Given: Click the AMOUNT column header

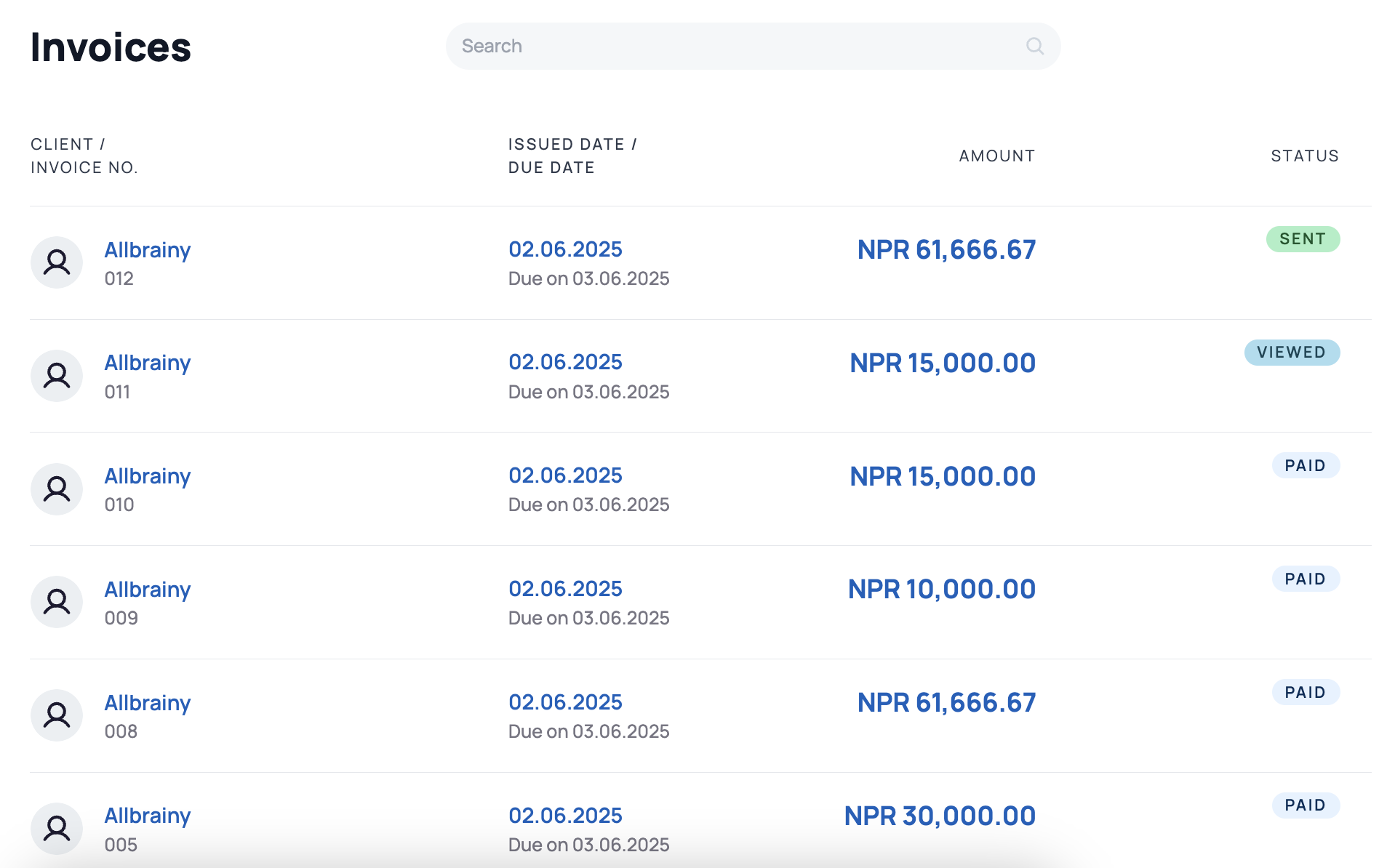Looking at the screenshot, I should point(996,156).
